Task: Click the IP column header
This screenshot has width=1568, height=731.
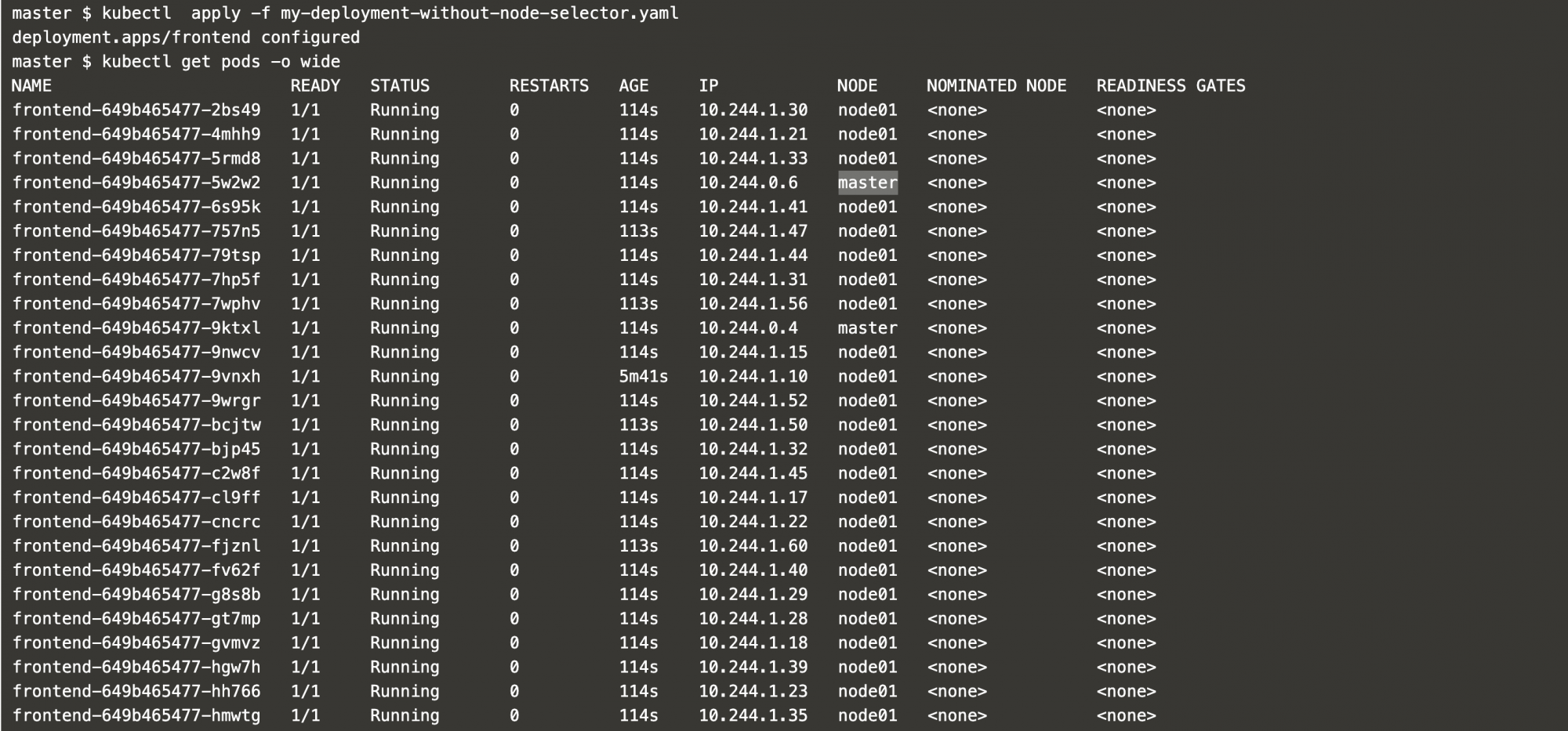Action: pyautogui.click(x=709, y=86)
